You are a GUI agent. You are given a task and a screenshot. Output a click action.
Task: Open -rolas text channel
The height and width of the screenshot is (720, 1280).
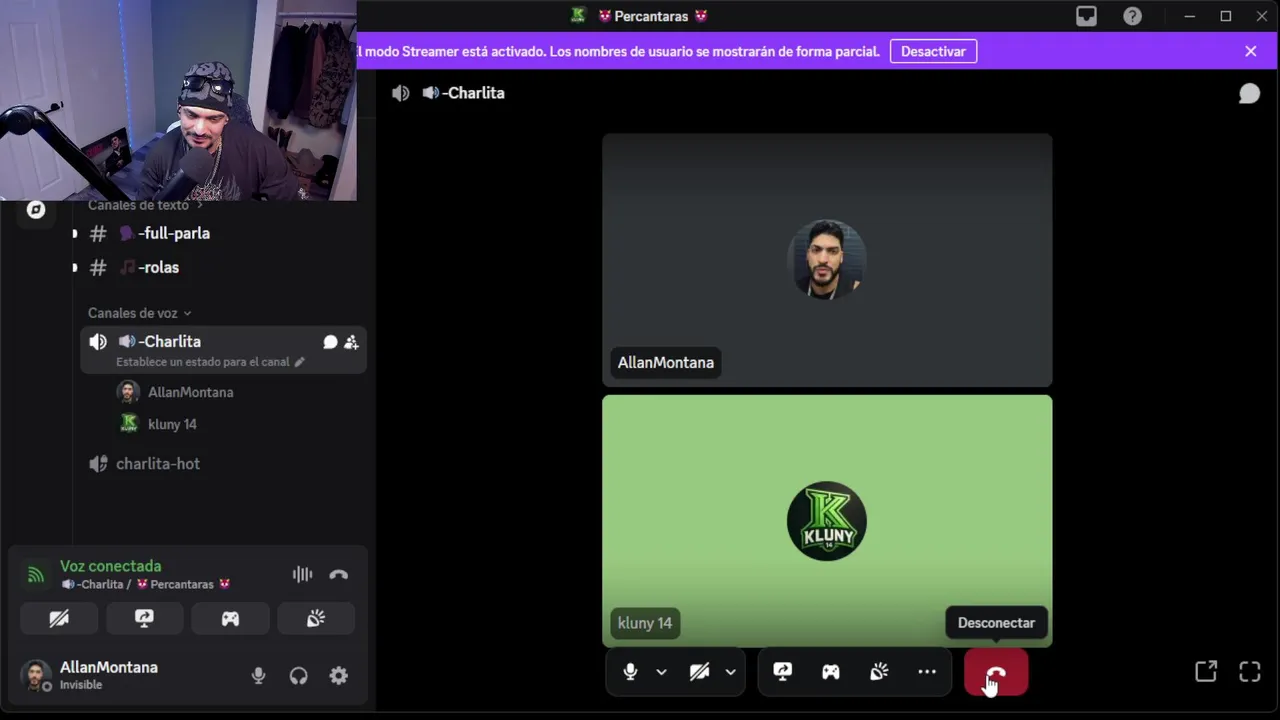[222, 267]
